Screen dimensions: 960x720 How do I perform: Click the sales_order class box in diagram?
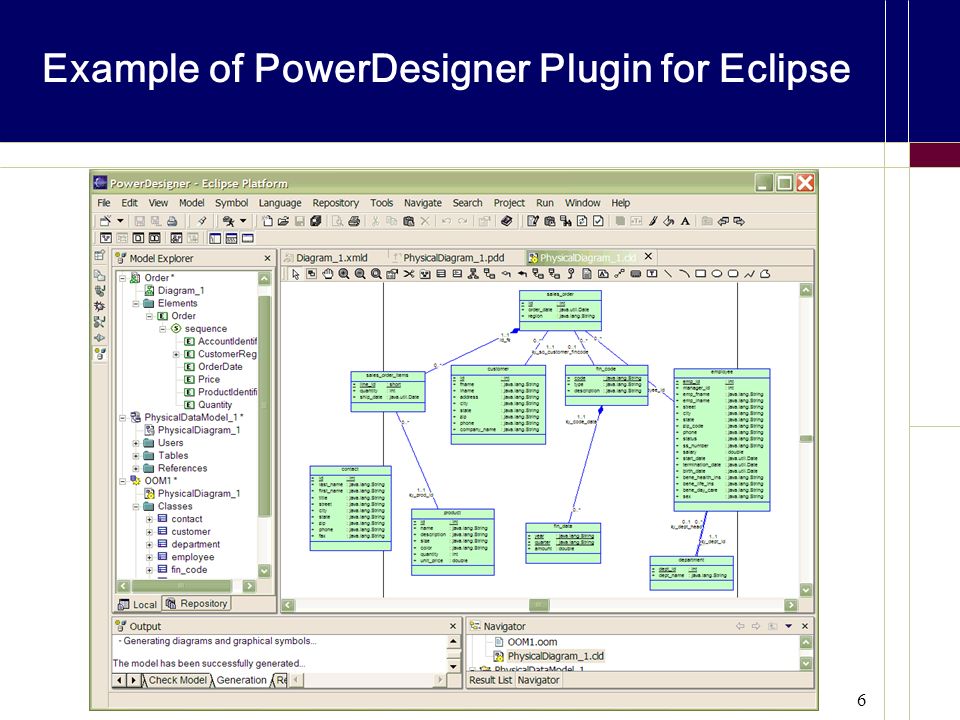(560, 310)
